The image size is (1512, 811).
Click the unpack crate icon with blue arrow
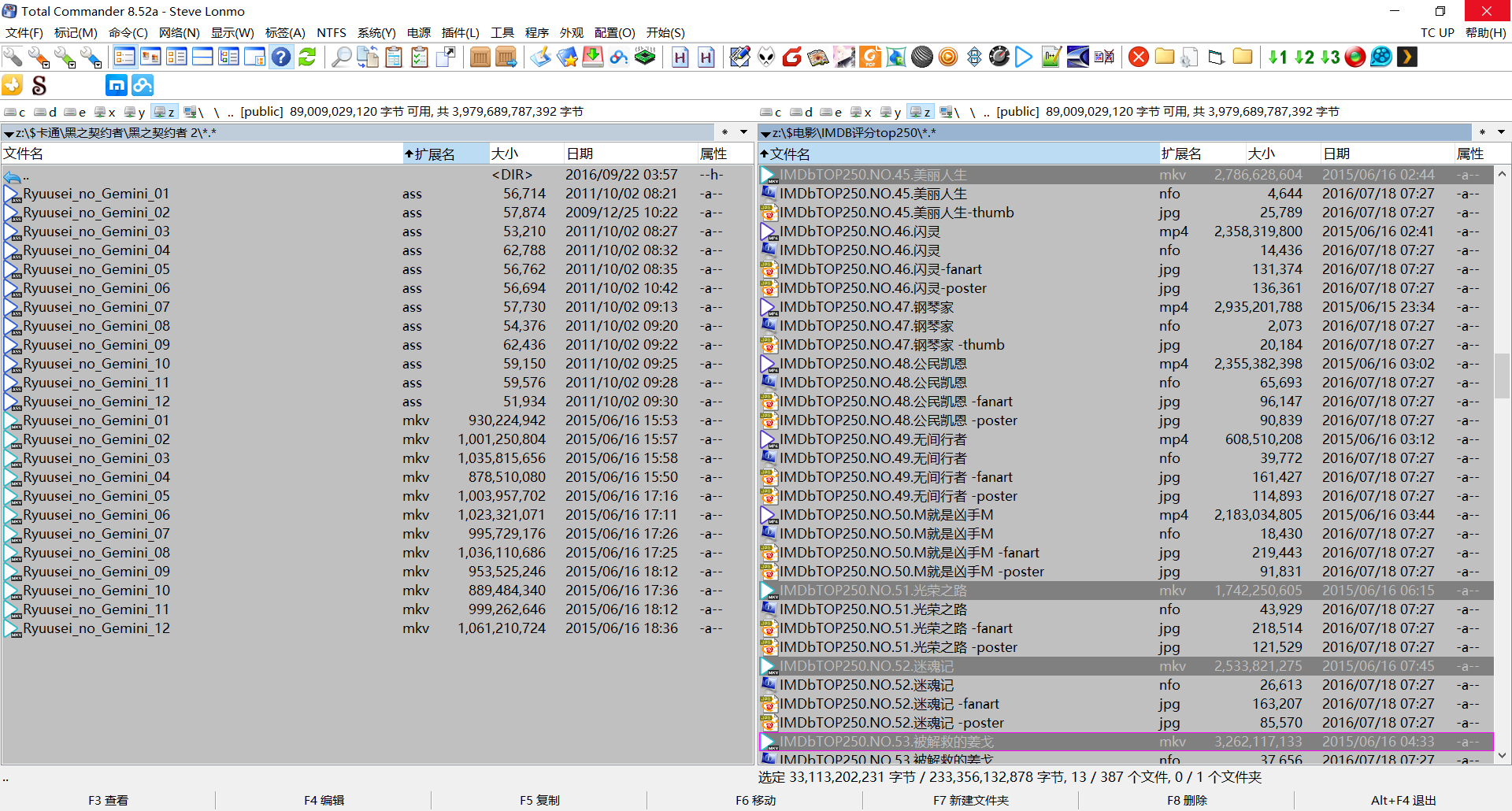506,57
